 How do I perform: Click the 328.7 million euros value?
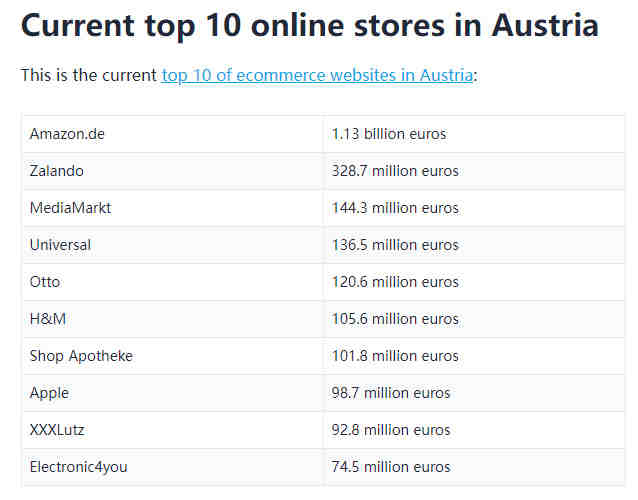click(x=395, y=171)
